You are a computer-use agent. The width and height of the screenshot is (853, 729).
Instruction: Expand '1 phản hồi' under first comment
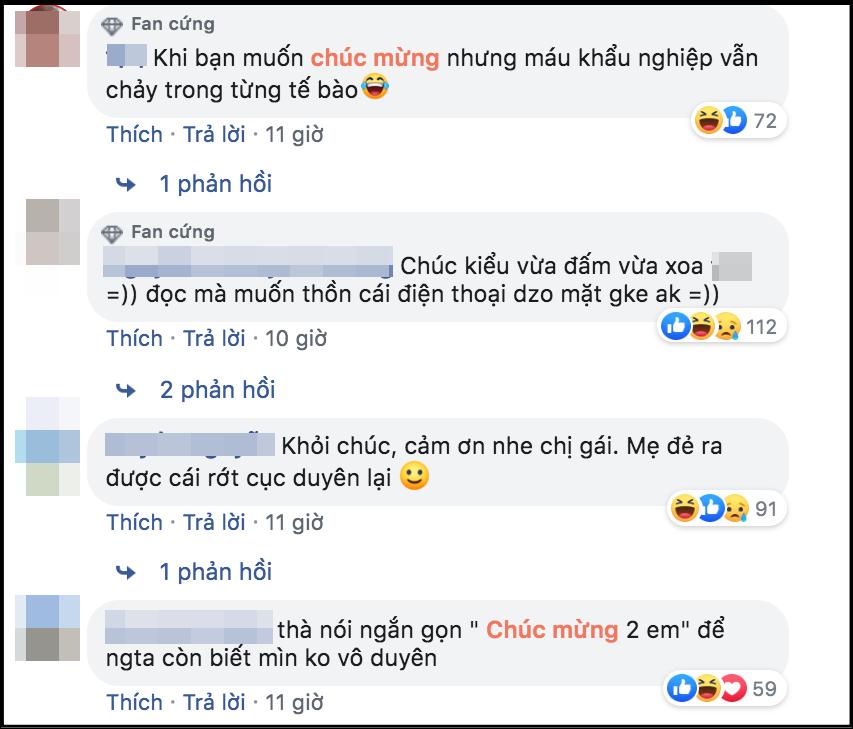pos(215,184)
